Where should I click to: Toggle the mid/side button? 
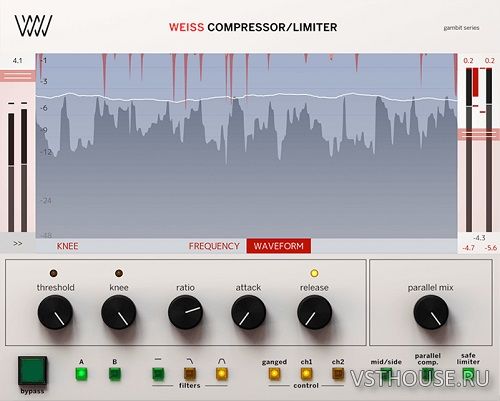(386, 374)
